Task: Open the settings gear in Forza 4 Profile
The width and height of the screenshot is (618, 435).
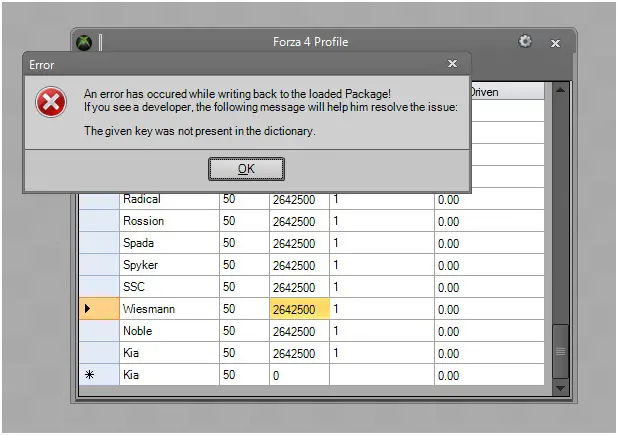Action: 525,41
